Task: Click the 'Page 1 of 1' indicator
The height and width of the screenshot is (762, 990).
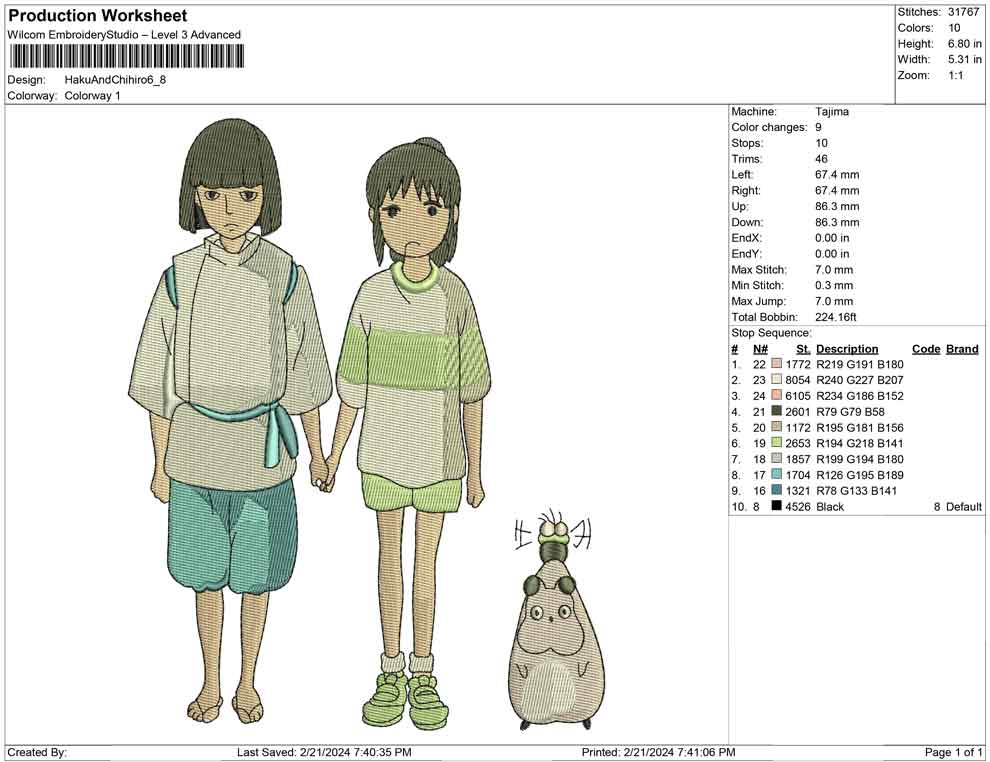Action: [x=953, y=752]
